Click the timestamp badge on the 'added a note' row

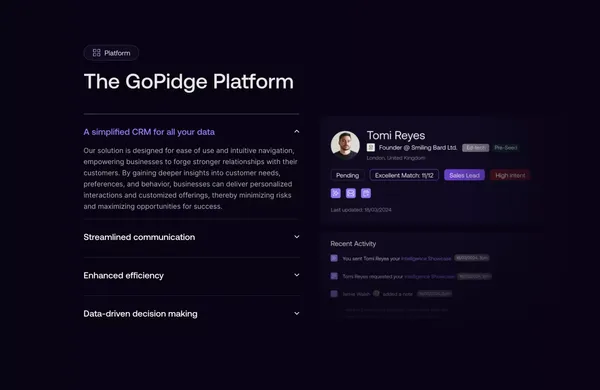[435, 294]
